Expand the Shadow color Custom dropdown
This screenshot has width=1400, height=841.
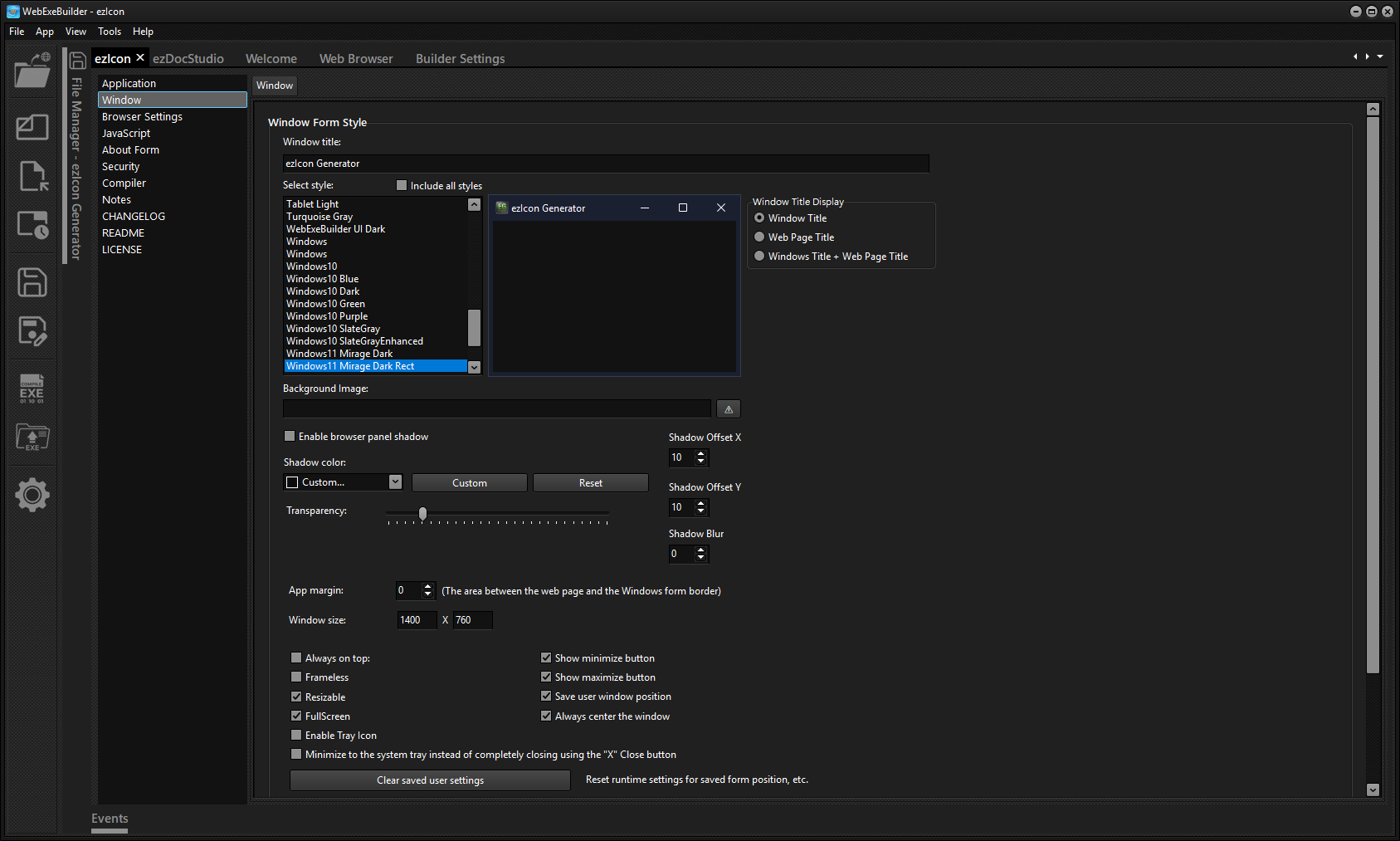point(395,482)
